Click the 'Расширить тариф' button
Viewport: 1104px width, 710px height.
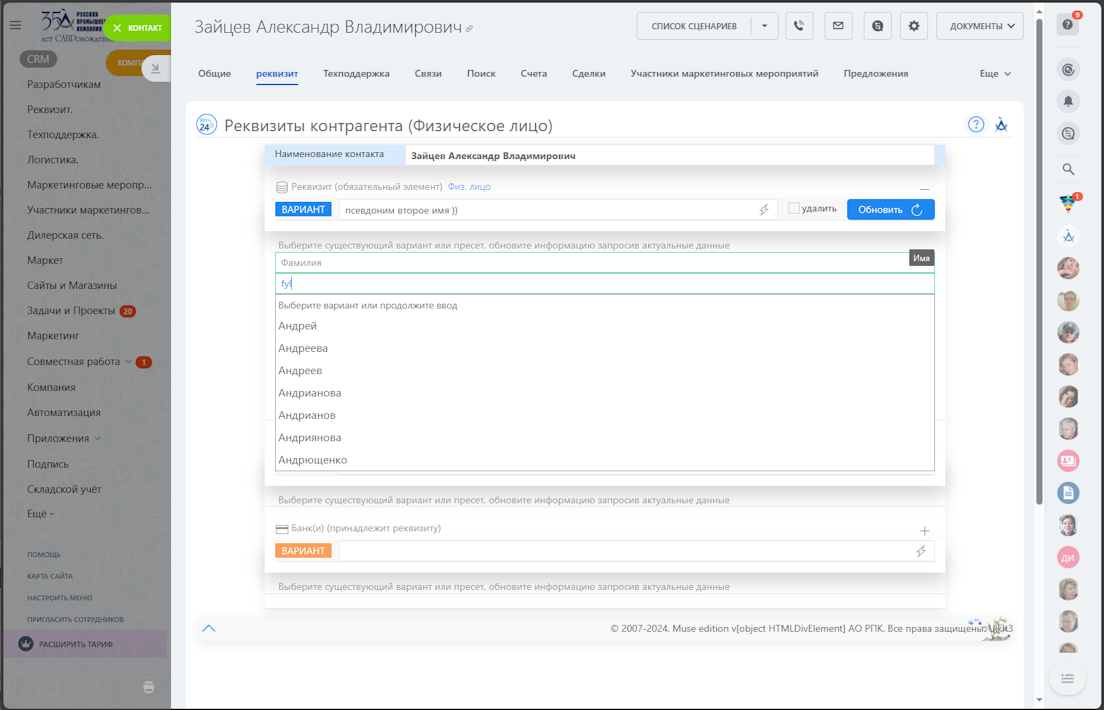tap(76, 645)
